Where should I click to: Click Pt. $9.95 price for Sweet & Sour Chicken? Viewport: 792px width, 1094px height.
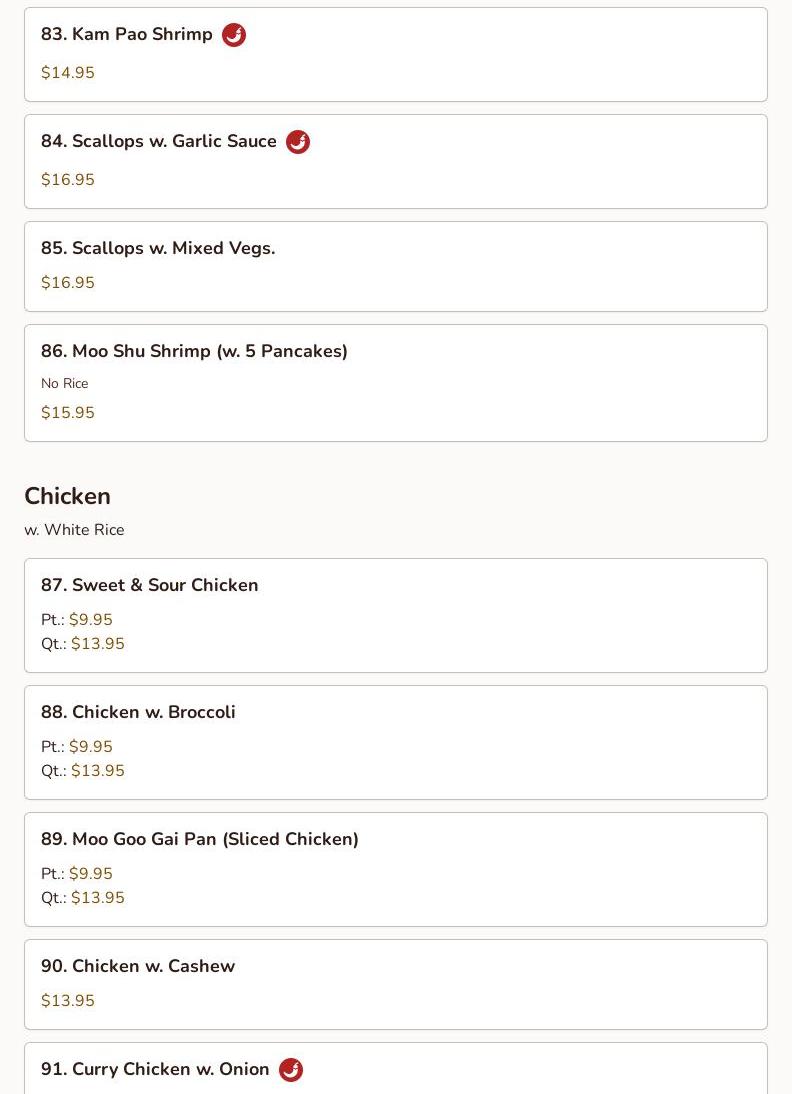pos(90,620)
